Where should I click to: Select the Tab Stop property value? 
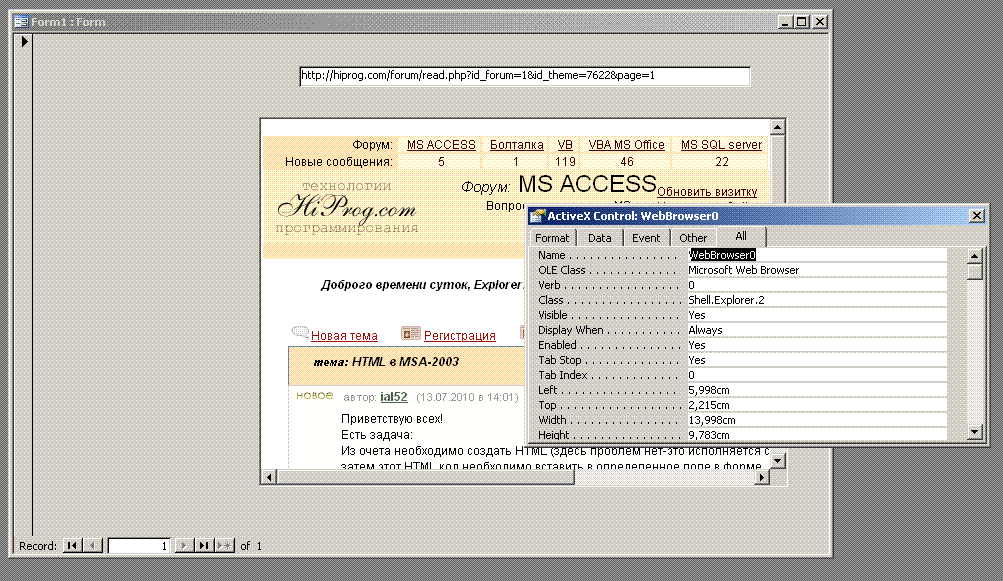pyautogui.click(x=816, y=360)
